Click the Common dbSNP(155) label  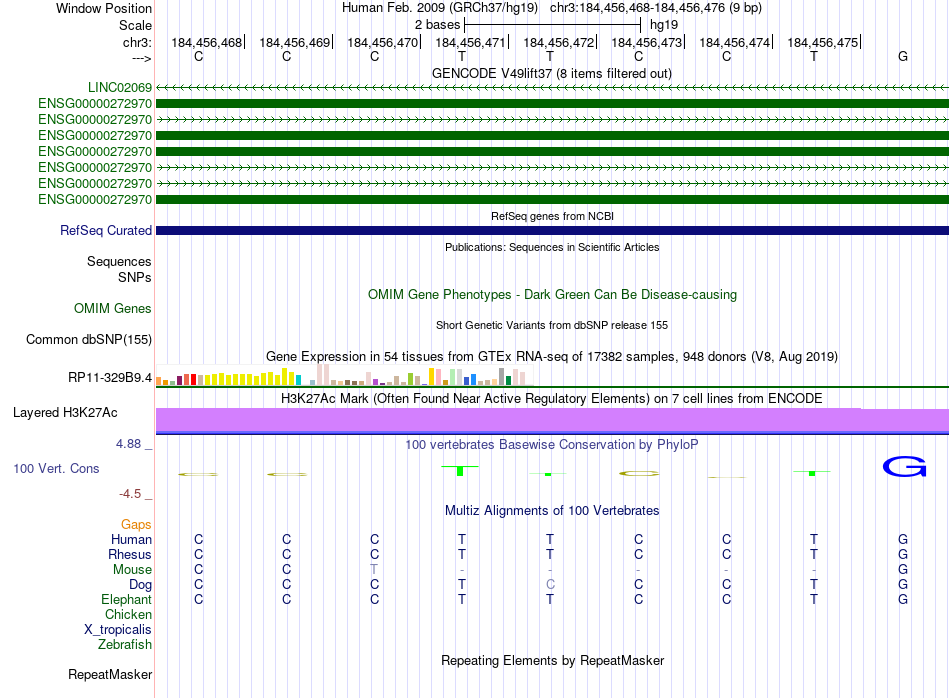[89, 339]
